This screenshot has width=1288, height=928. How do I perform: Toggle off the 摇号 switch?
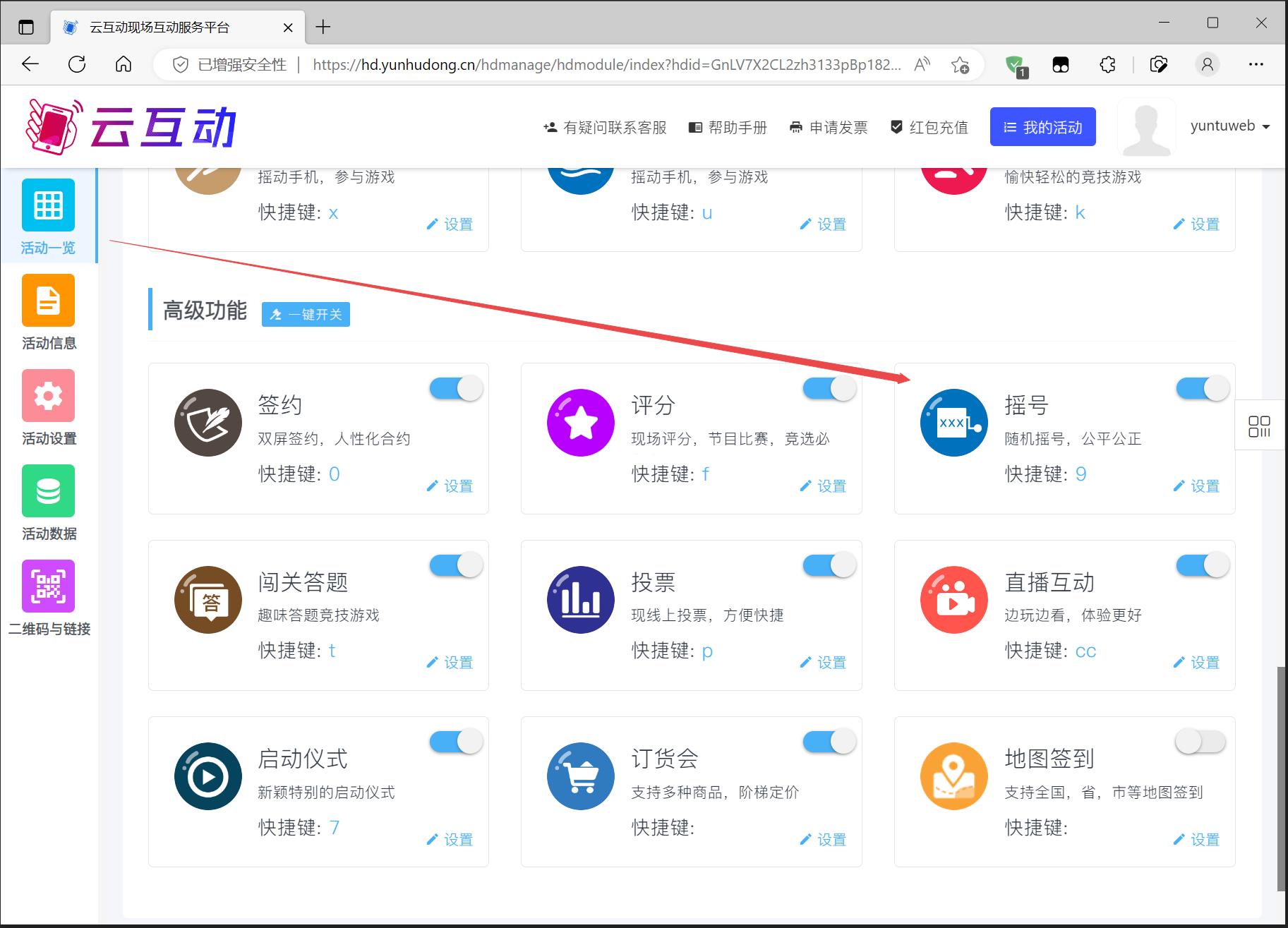(1203, 388)
